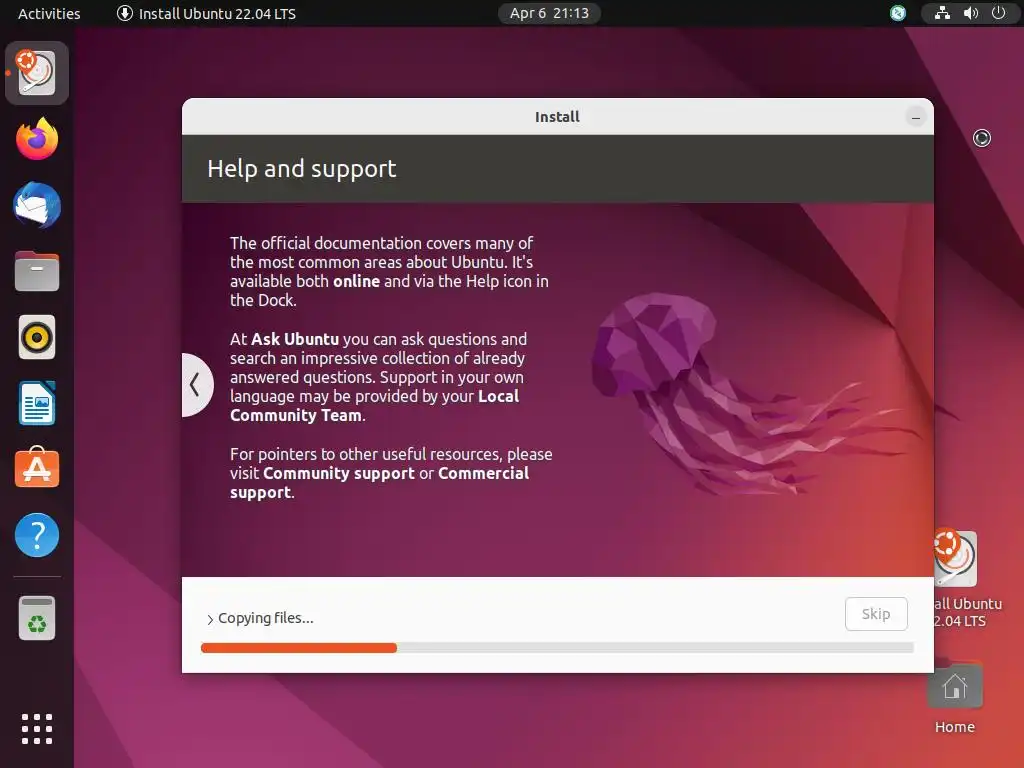Go to the previous slide arrow
This screenshot has width=1024, height=768.
pos(195,385)
